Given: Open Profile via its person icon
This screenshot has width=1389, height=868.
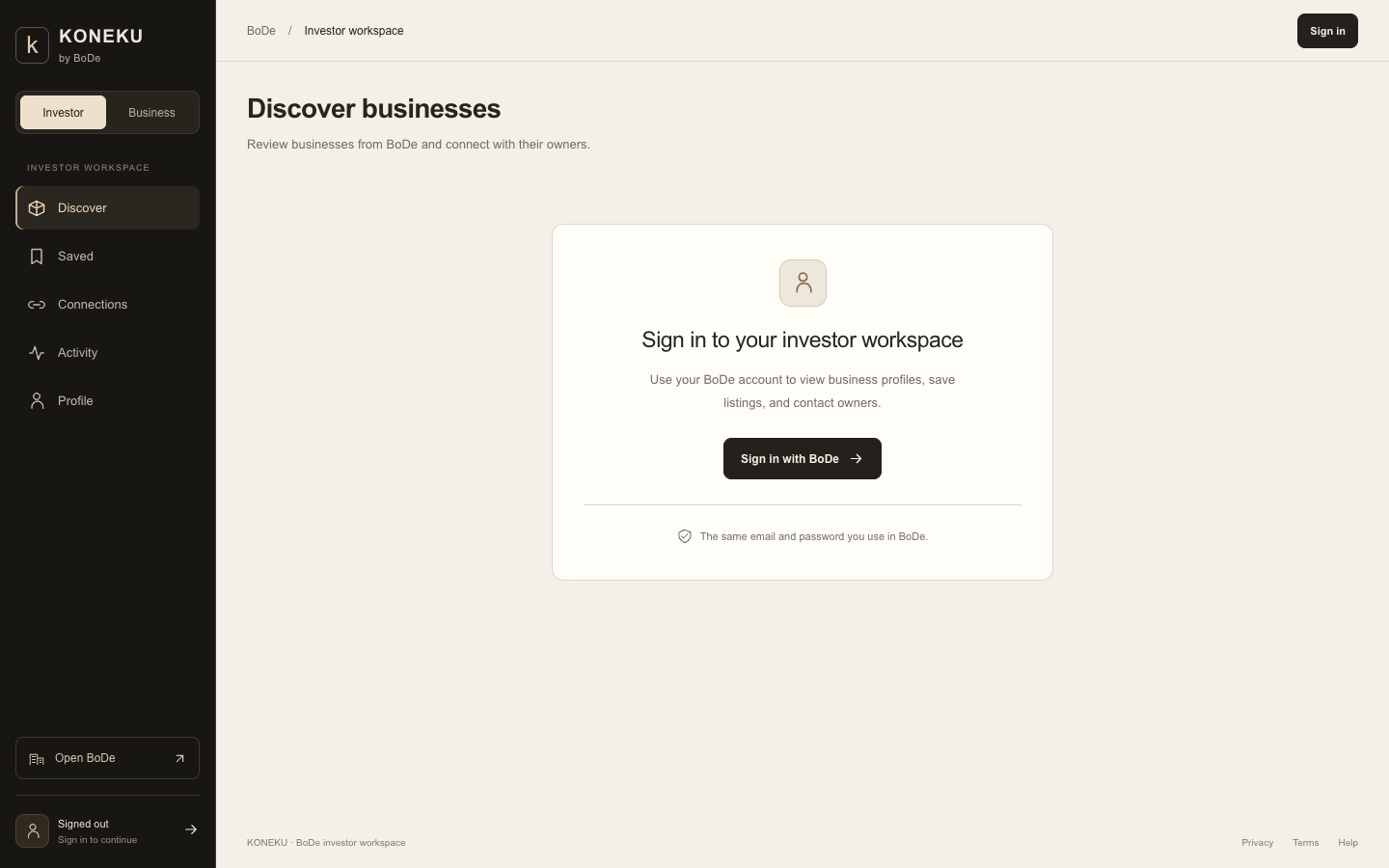Looking at the screenshot, I should click(x=37, y=401).
